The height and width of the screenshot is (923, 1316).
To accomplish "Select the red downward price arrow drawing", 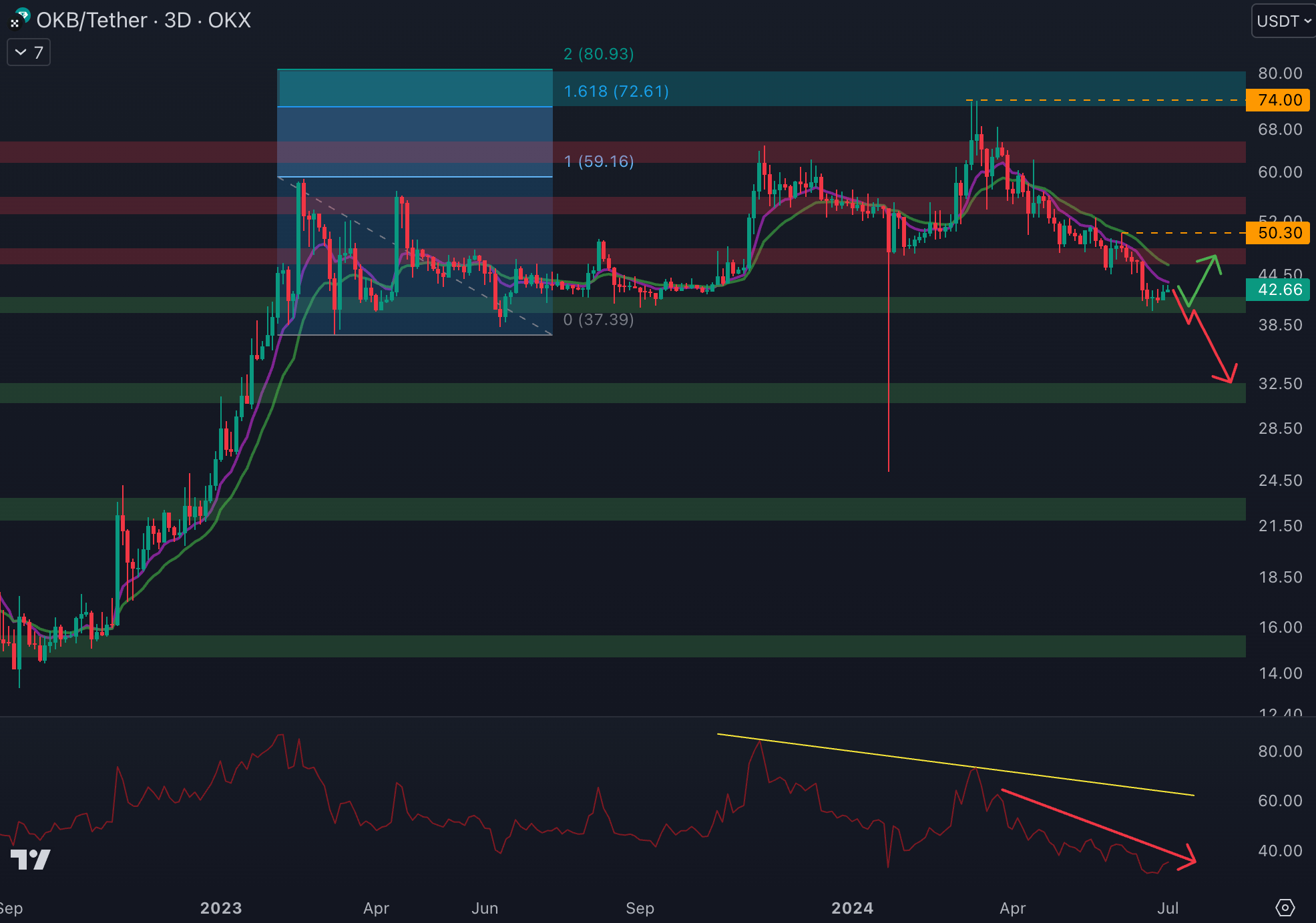I will (1212, 347).
